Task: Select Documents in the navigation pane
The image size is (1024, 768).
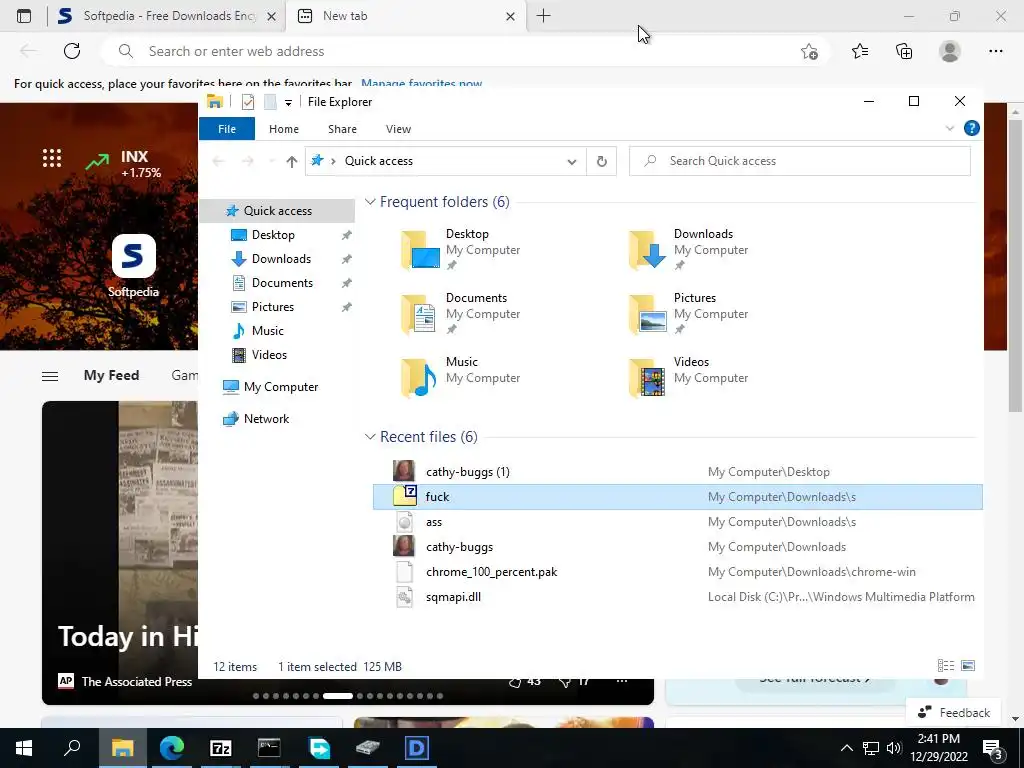Action: tap(282, 283)
